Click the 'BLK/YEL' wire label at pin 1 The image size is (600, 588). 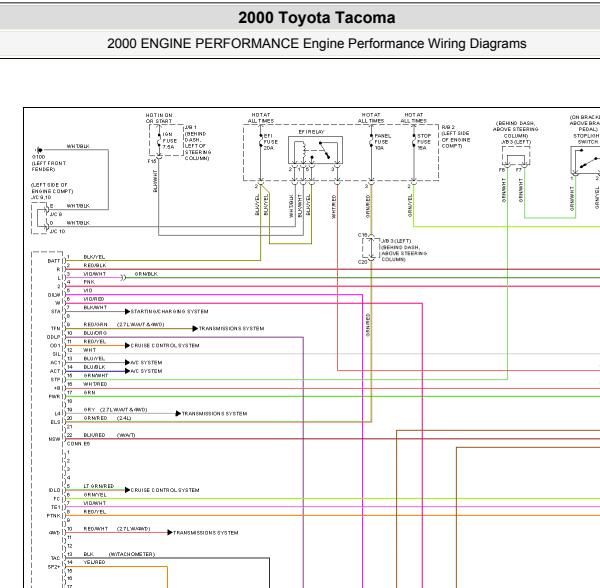[94, 257]
